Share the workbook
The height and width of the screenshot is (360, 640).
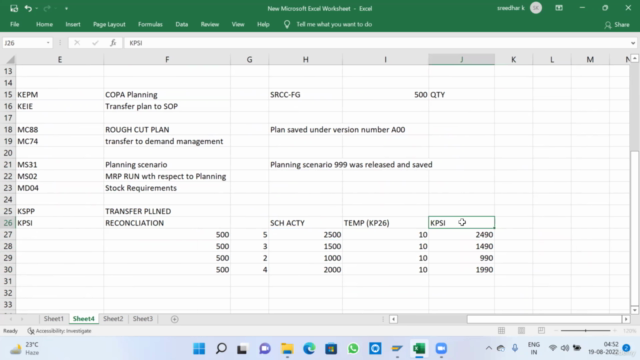pyautogui.click(x=617, y=25)
